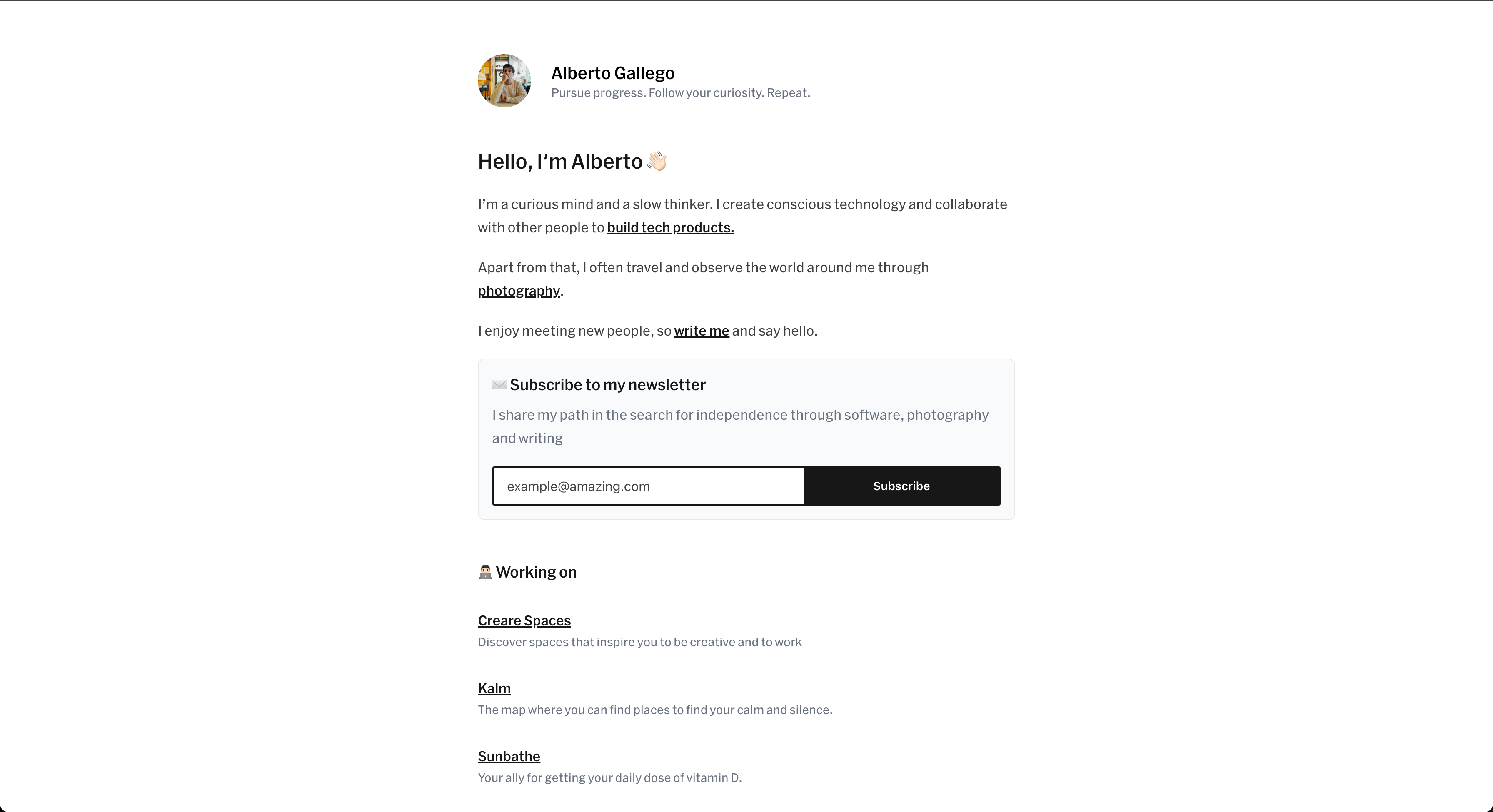Open the Creare Spaces project link
This screenshot has width=1493, height=812.
[524, 620]
